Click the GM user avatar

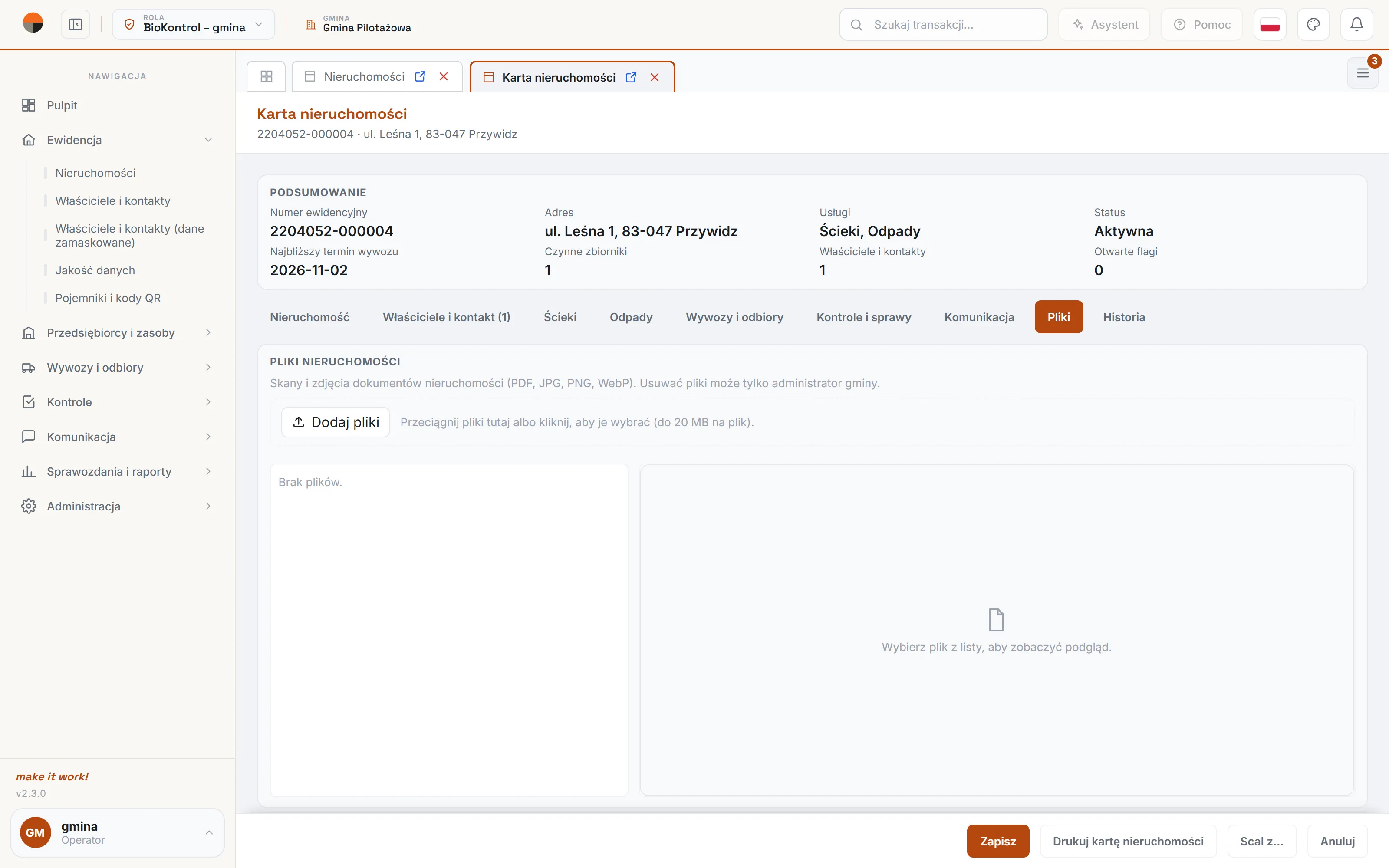[x=36, y=833]
